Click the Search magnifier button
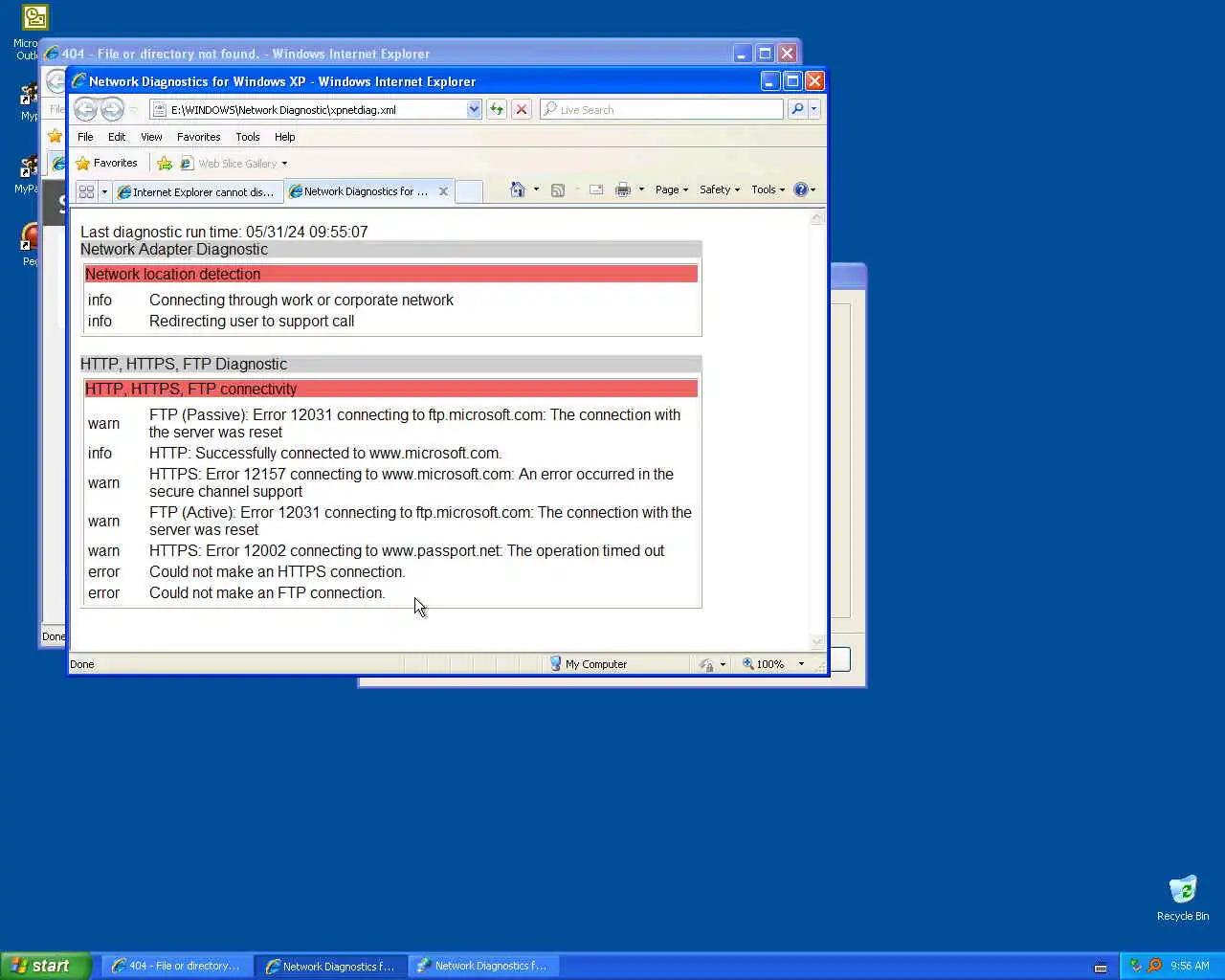Viewport: 1225px width, 980px height. tap(797, 109)
